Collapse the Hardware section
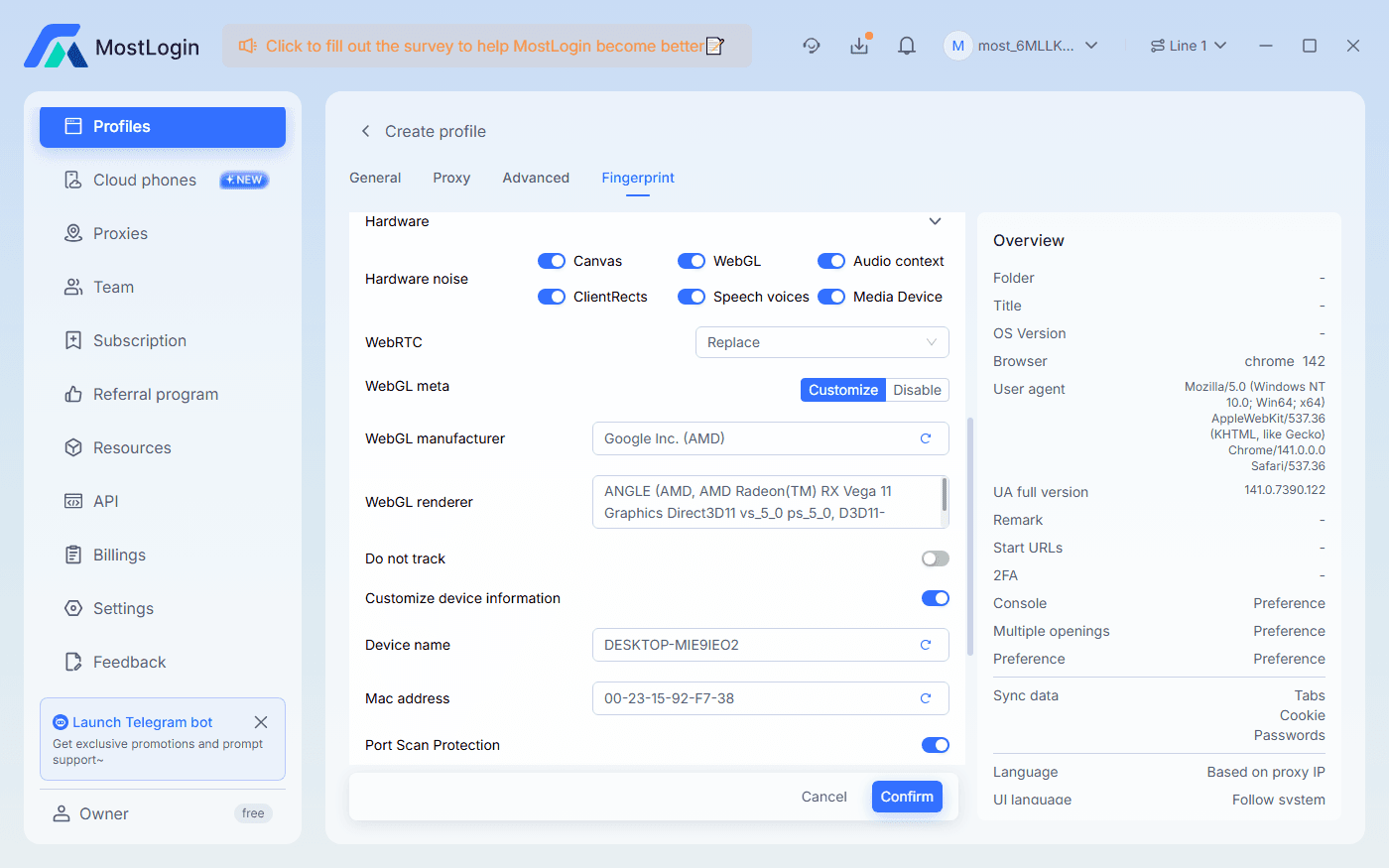The height and width of the screenshot is (868, 1389). 934,221
